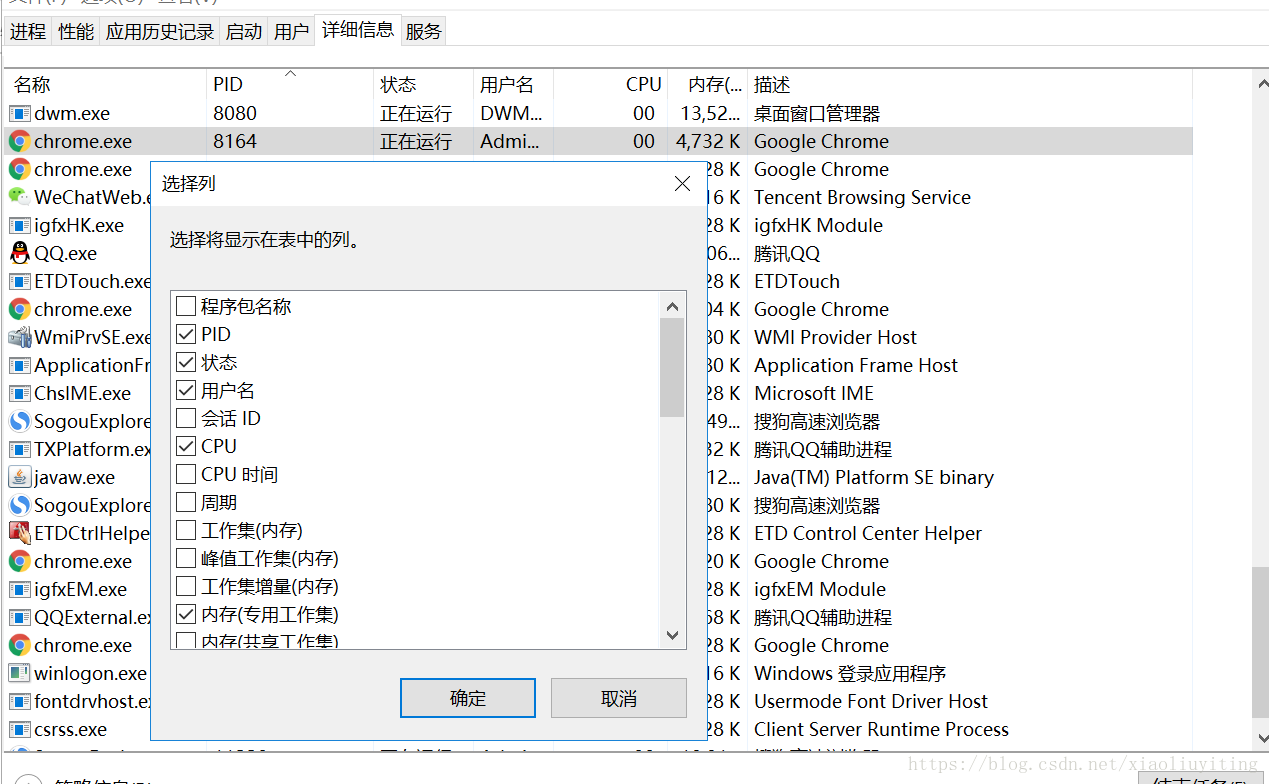Uncheck the 用户名 column checkbox
The height and width of the screenshot is (784, 1269).
pos(186,390)
